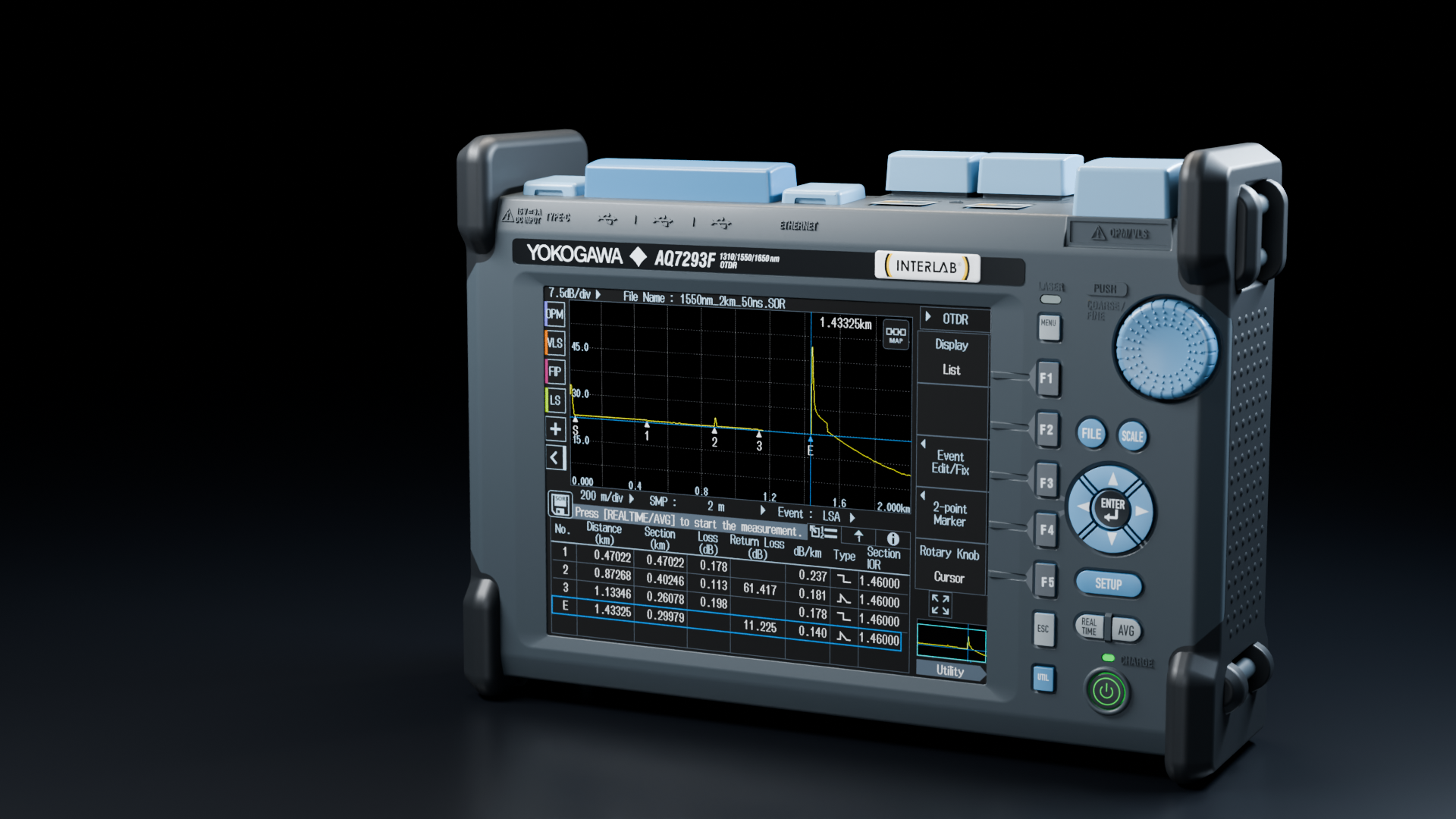Screen dimensions: 1456x819
Task: Tap the four-arrow expand icon below Cursor
Action: pyautogui.click(x=940, y=604)
